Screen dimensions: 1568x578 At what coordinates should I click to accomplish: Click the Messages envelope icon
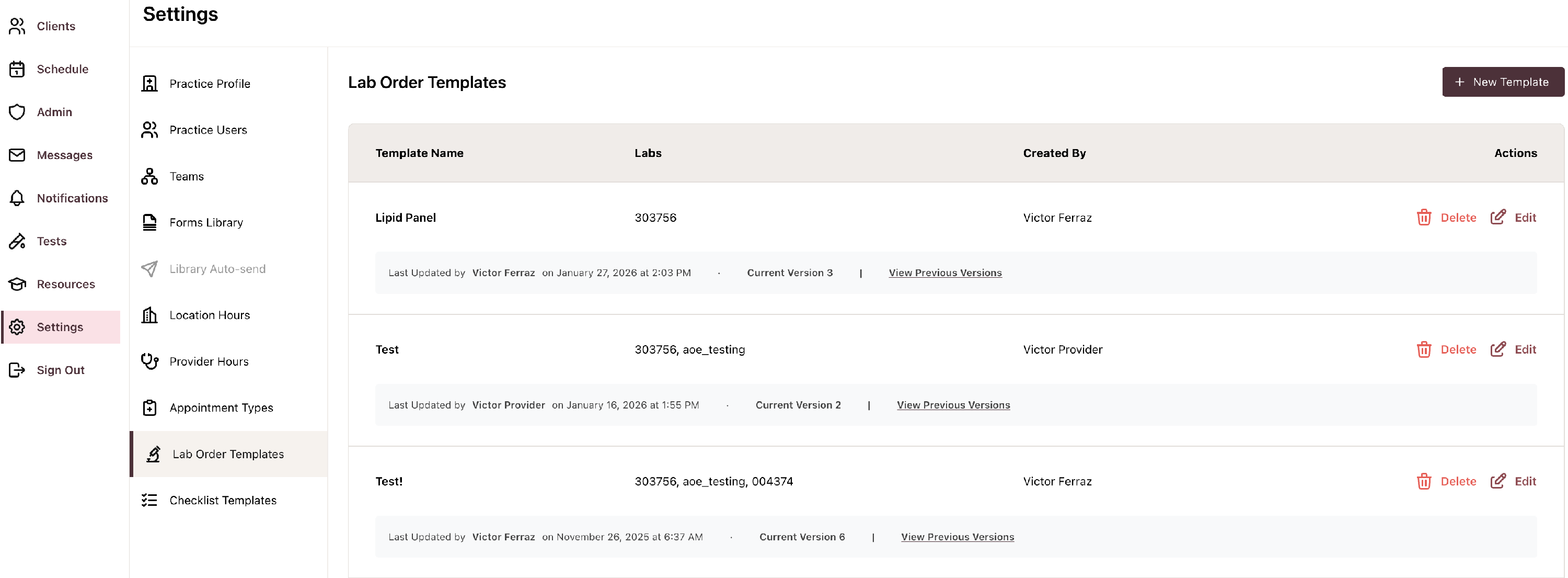tap(17, 155)
